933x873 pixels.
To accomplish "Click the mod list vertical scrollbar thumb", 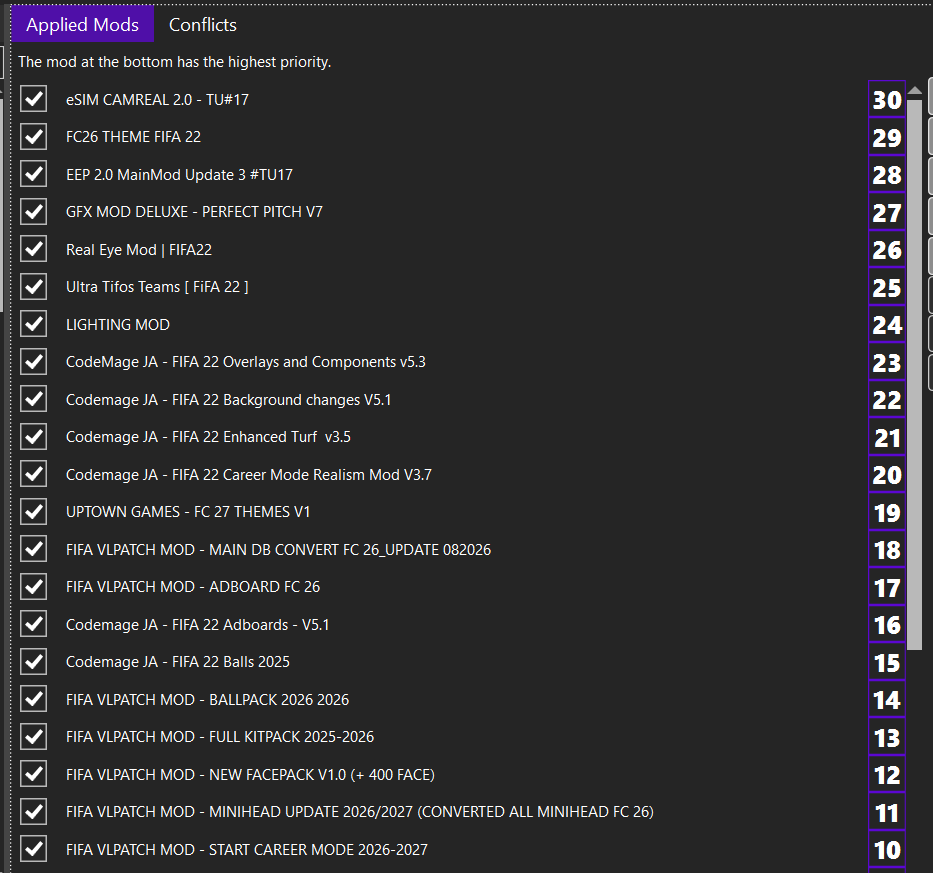I will pyautogui.click(x=915, y=374).
